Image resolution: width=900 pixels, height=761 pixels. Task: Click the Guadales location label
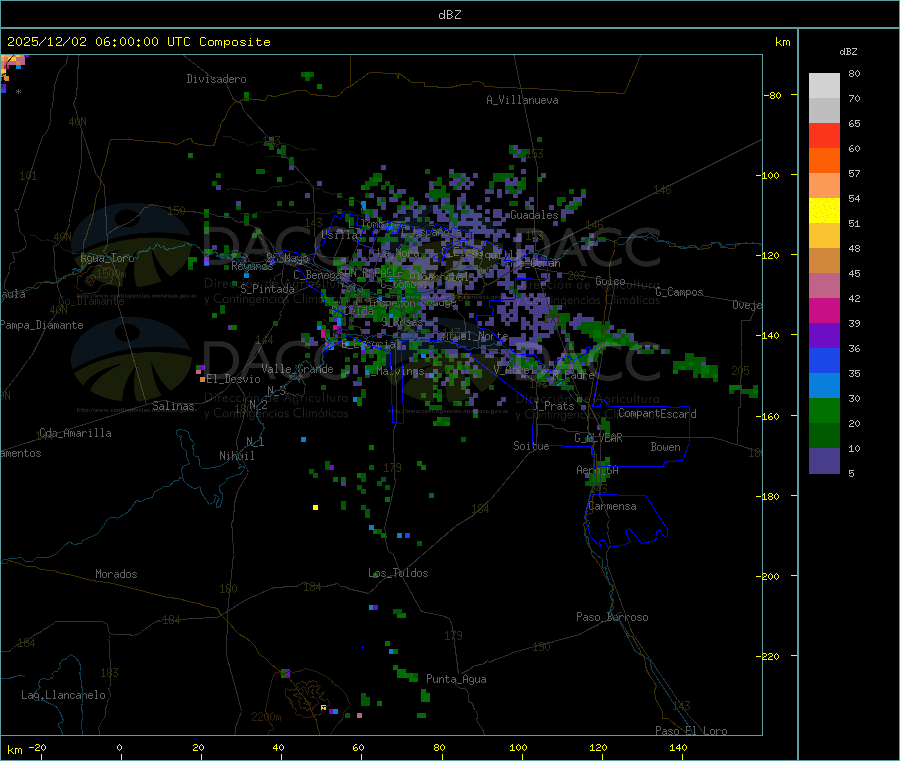[x=534, y=215]
